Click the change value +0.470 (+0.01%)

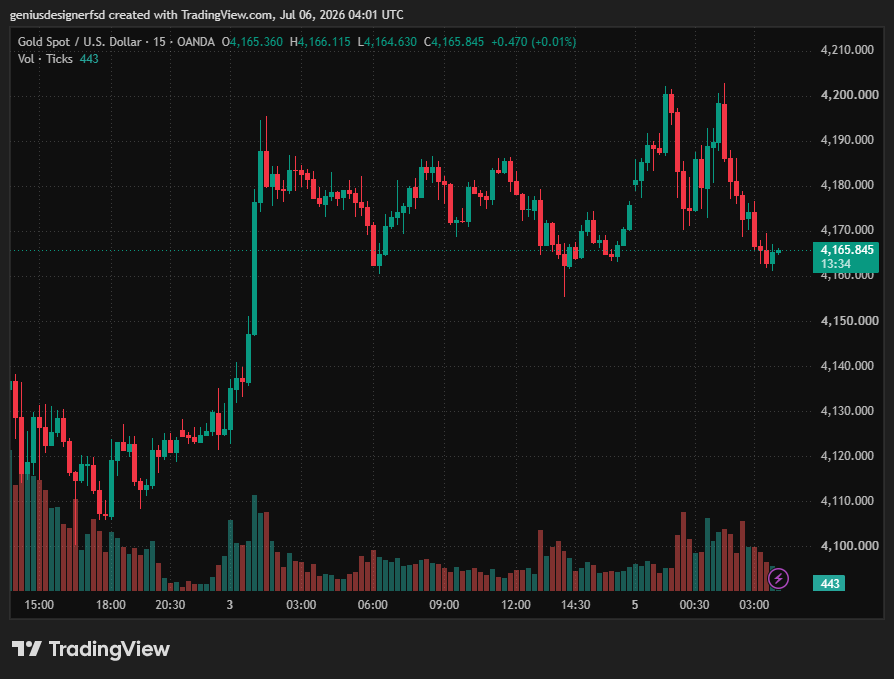(x=534, y=42)
